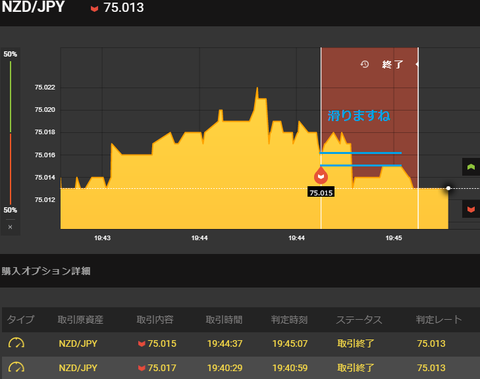Click the 19:43 time axis label
The image size is (480, 379).
click(102, 238)
